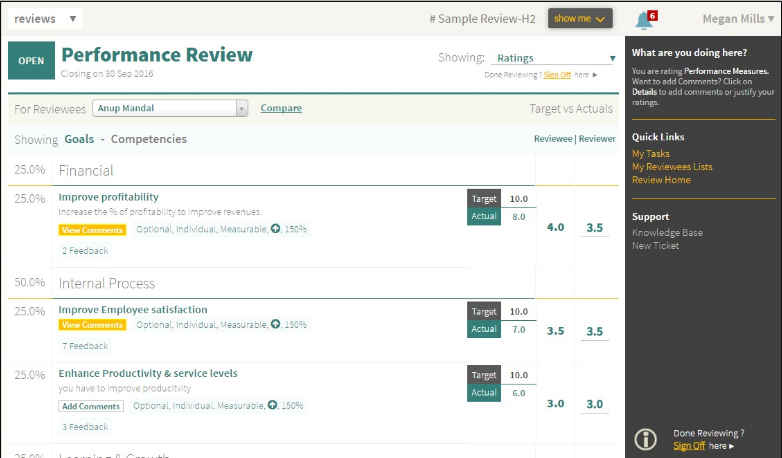Click the info icon near Done Reviewing
This screenshot has height=458, width=782.
tap(646, 439)
